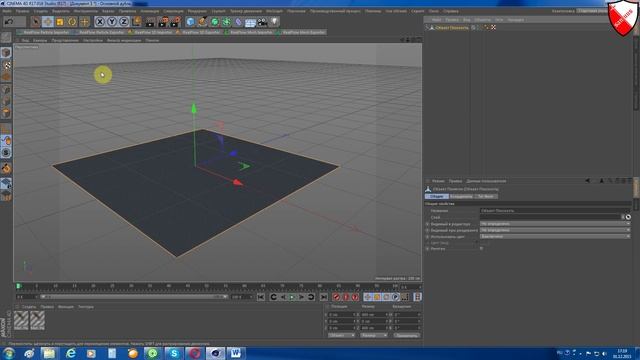Click the red Record Active Objects button

click(337, 297)
